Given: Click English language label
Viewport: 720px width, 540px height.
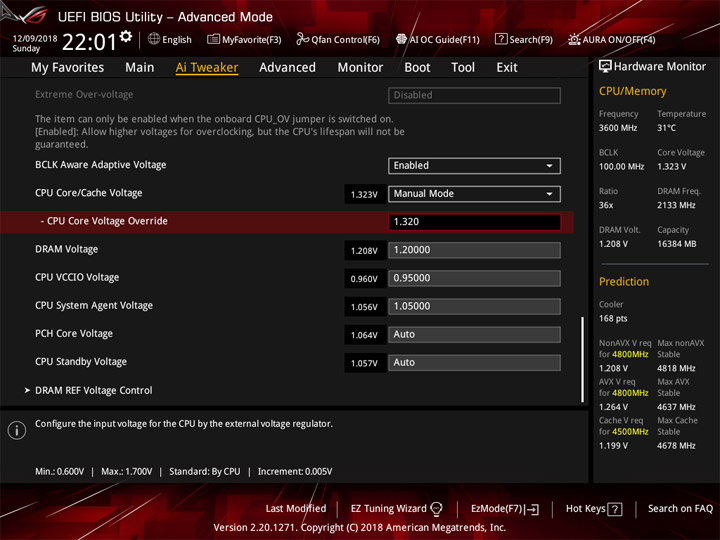Looking at the screenshot, I should pyautogui.click(x=177, y=39).
